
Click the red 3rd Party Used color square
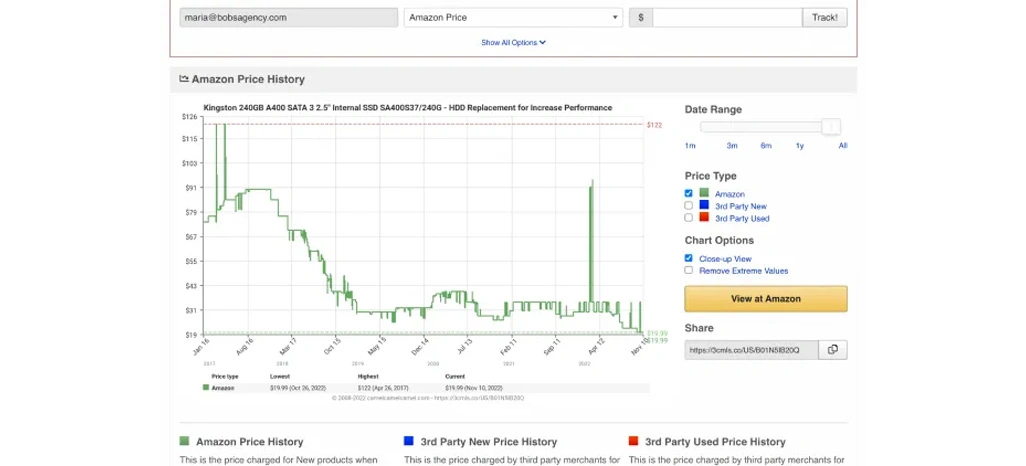704,217
